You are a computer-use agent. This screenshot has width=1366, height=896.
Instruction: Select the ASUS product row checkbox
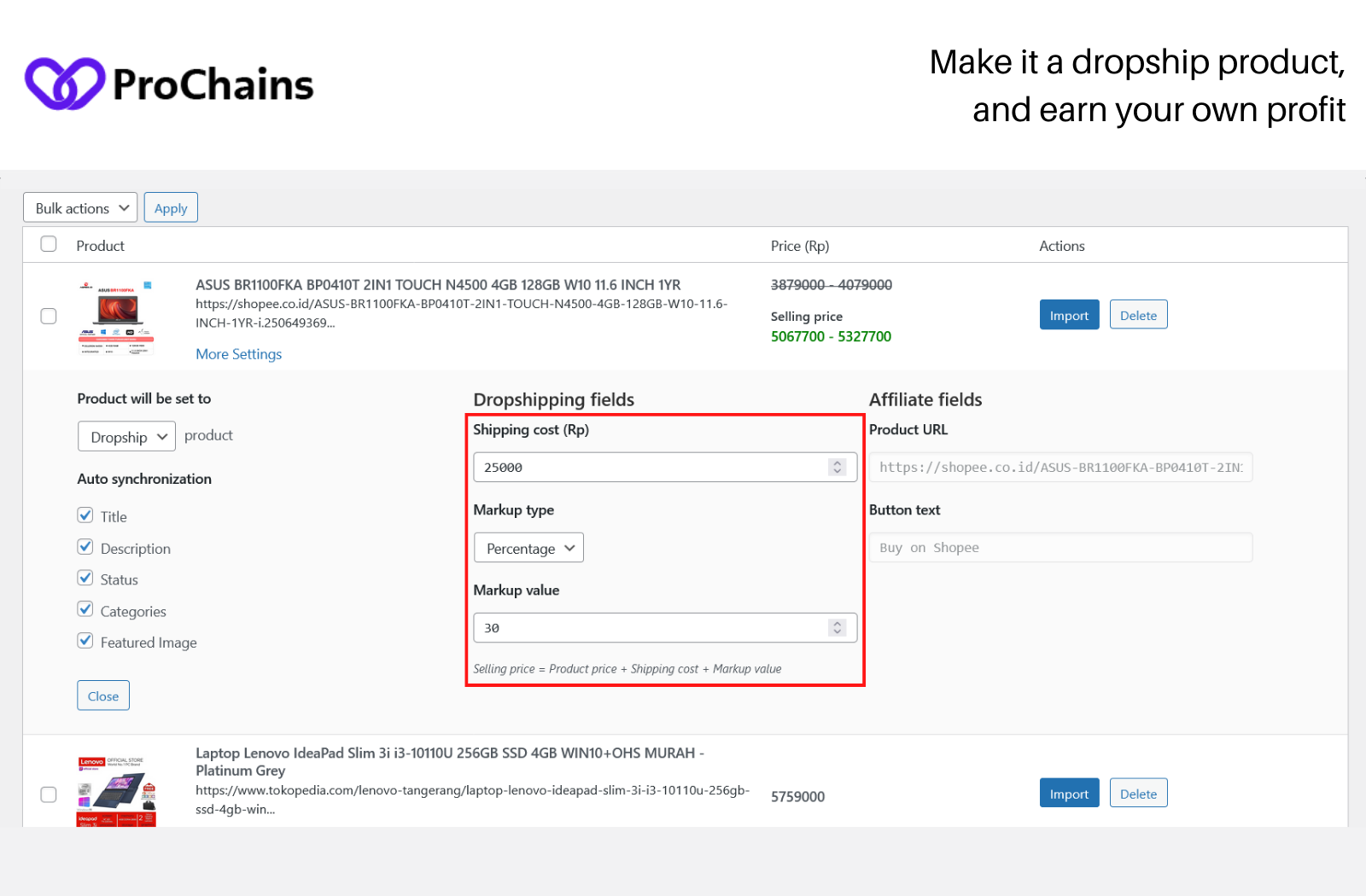pos(49,316)
